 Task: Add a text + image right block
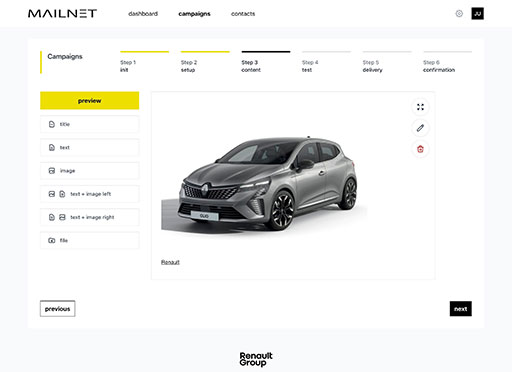(90, 217)
